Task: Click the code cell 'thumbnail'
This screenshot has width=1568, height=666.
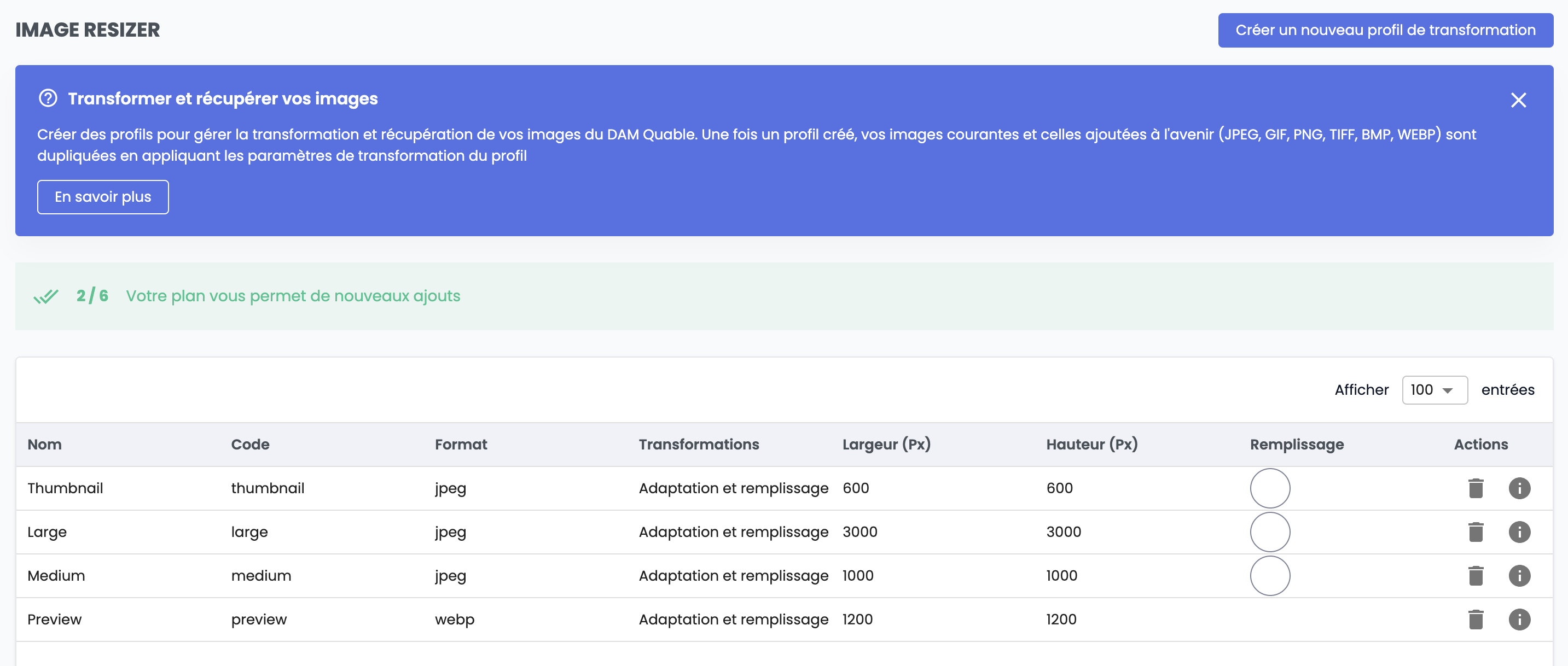Action: point(268,488)
